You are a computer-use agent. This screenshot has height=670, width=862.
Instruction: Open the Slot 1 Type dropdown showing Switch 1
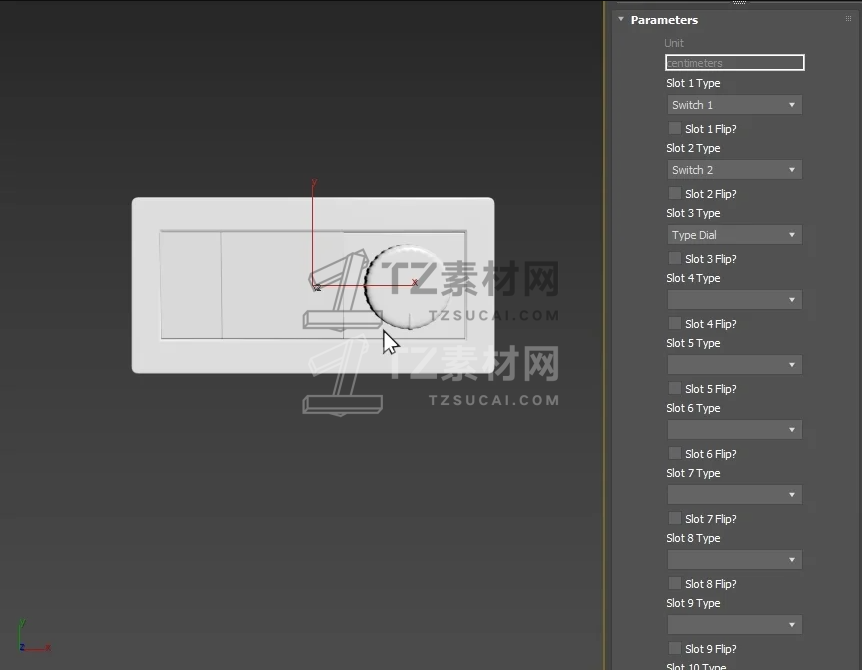[x=734, y=105]
